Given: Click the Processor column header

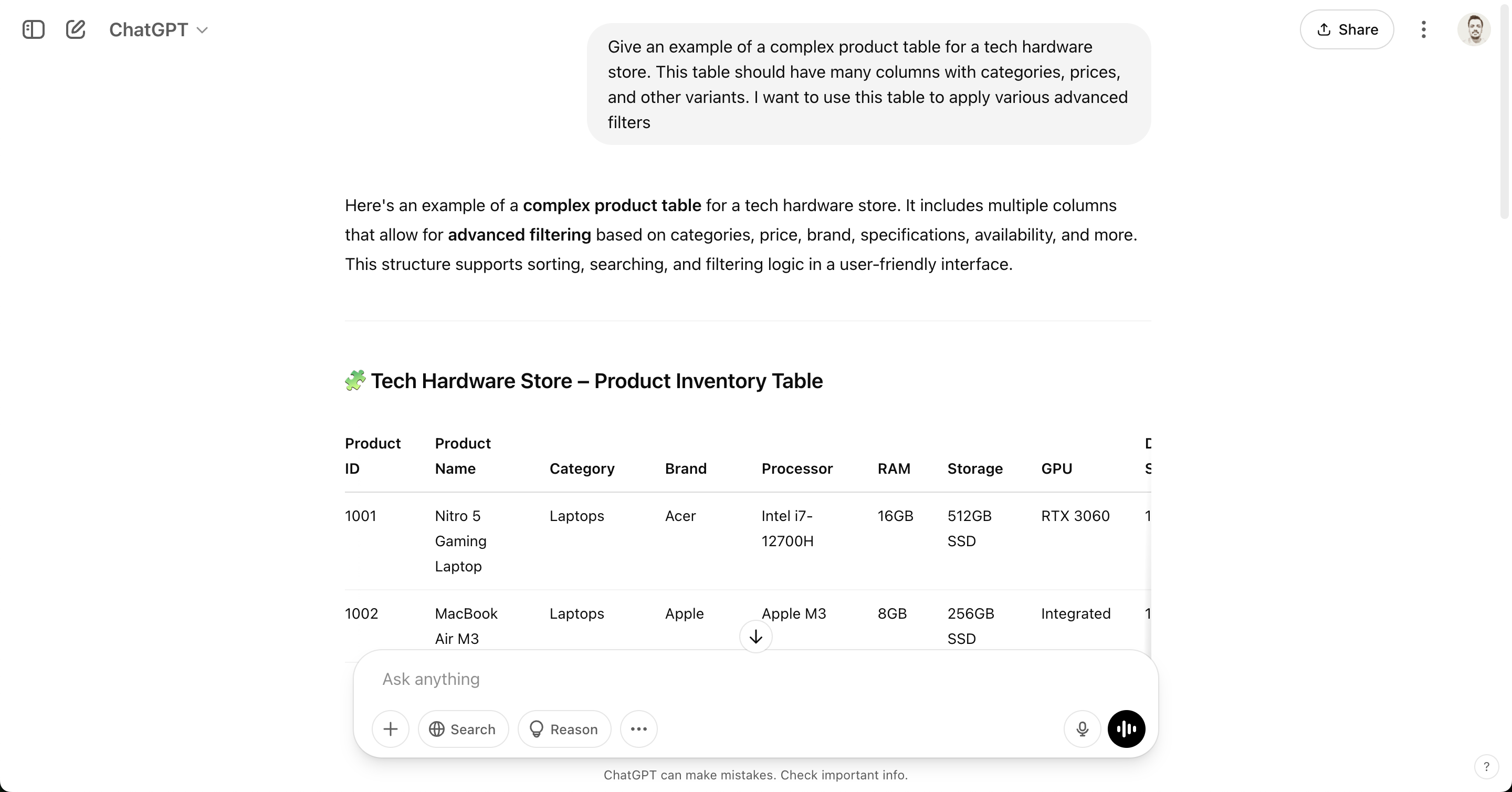Looking at the screenshot, I should pos(796,468).
